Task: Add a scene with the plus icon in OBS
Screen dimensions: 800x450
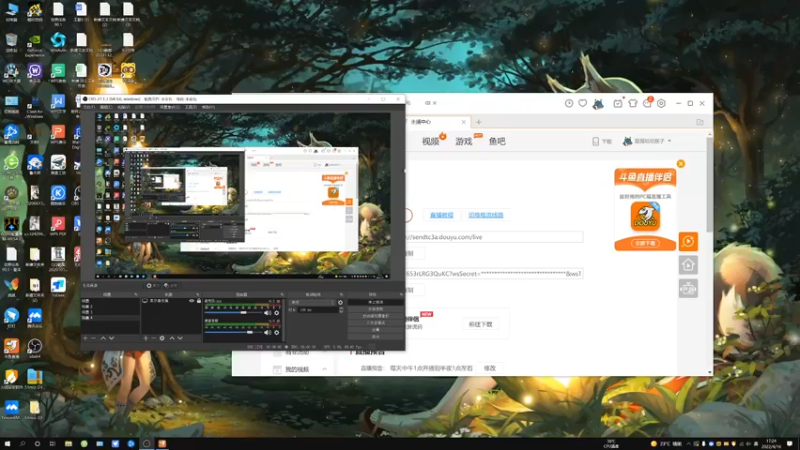Action: [x=85, y=338]
